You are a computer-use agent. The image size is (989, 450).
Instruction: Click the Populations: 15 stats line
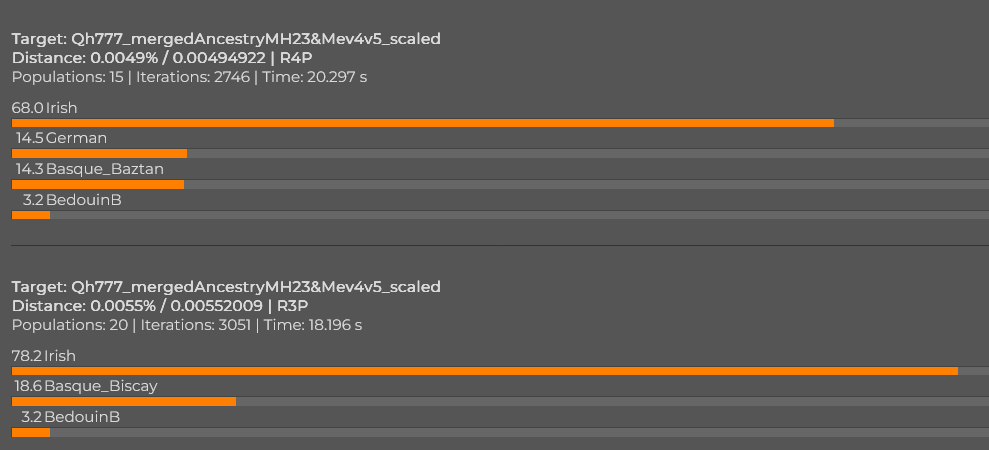[189, 77]
